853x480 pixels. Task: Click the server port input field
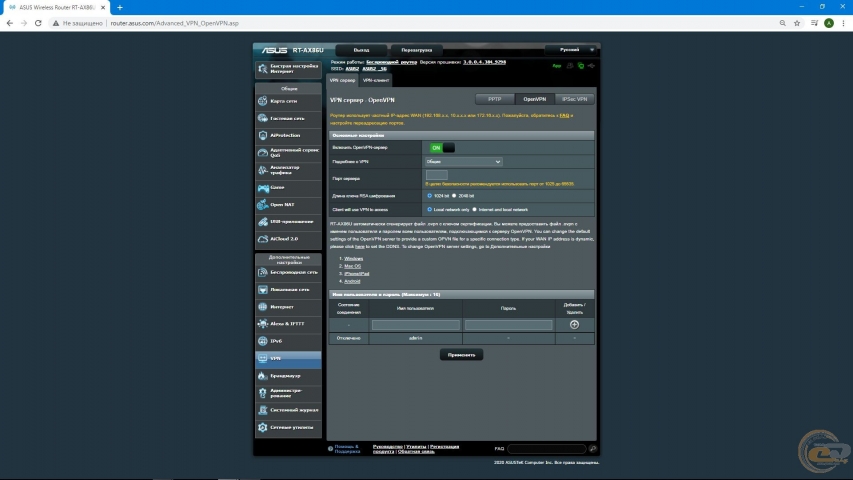tap(436, 175)
